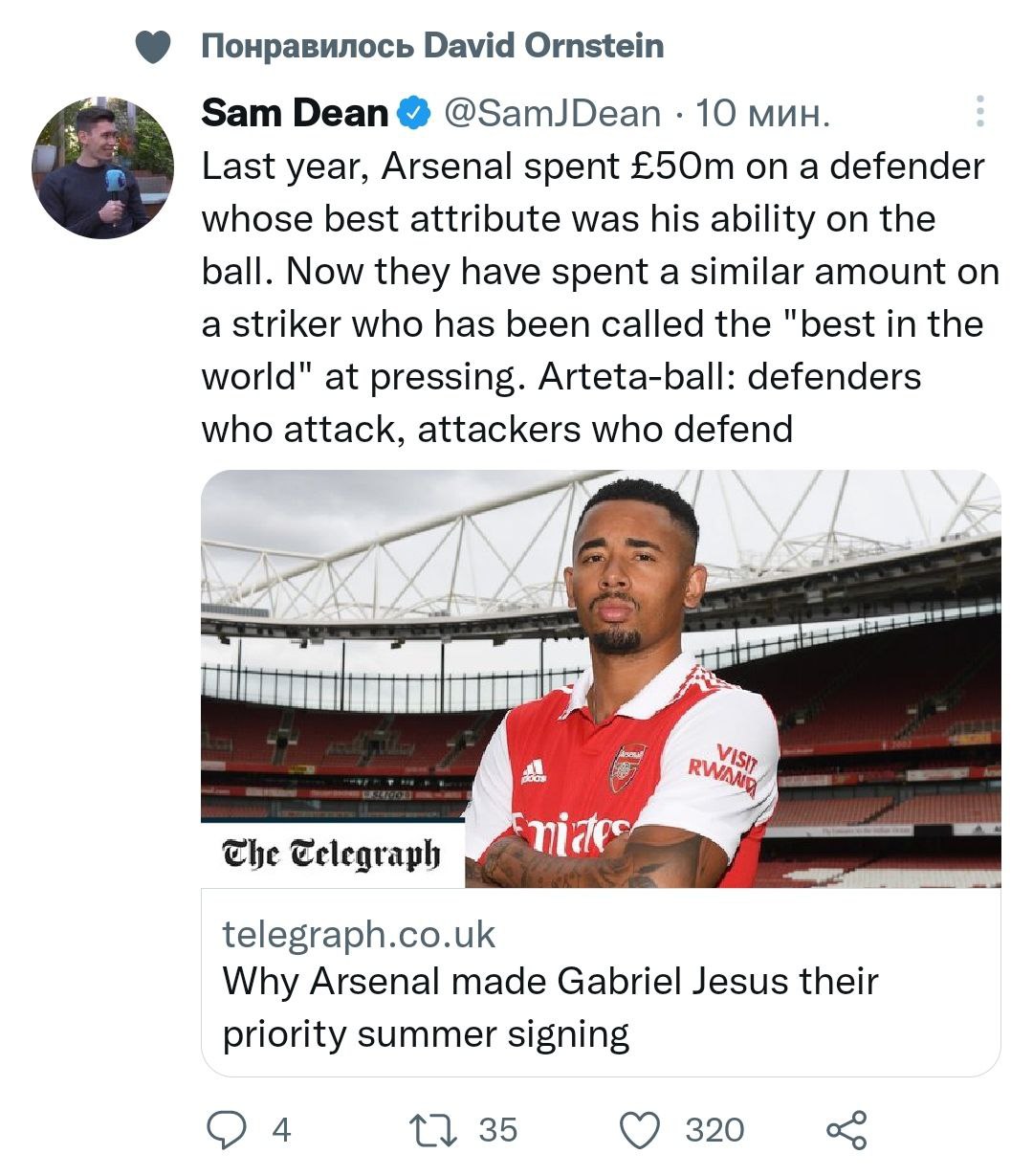The image size is (1033, 1176).
Task: Retweet Sam Dean's post
Action: pyautogui.click(x=432, y=1130)
